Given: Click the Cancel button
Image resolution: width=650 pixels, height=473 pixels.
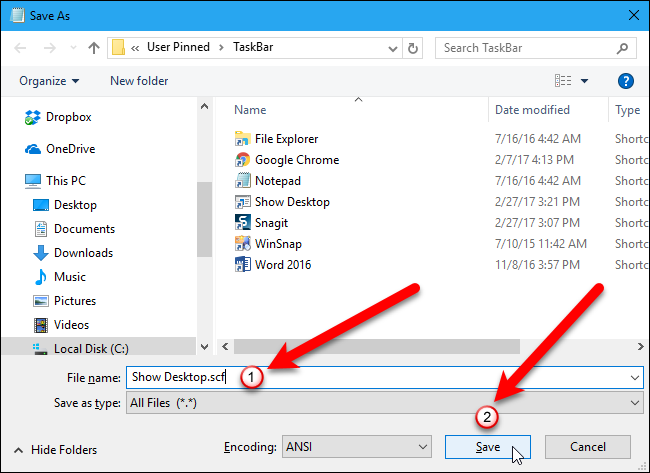Looking at the screenshot, I should [x=588, y=447].
